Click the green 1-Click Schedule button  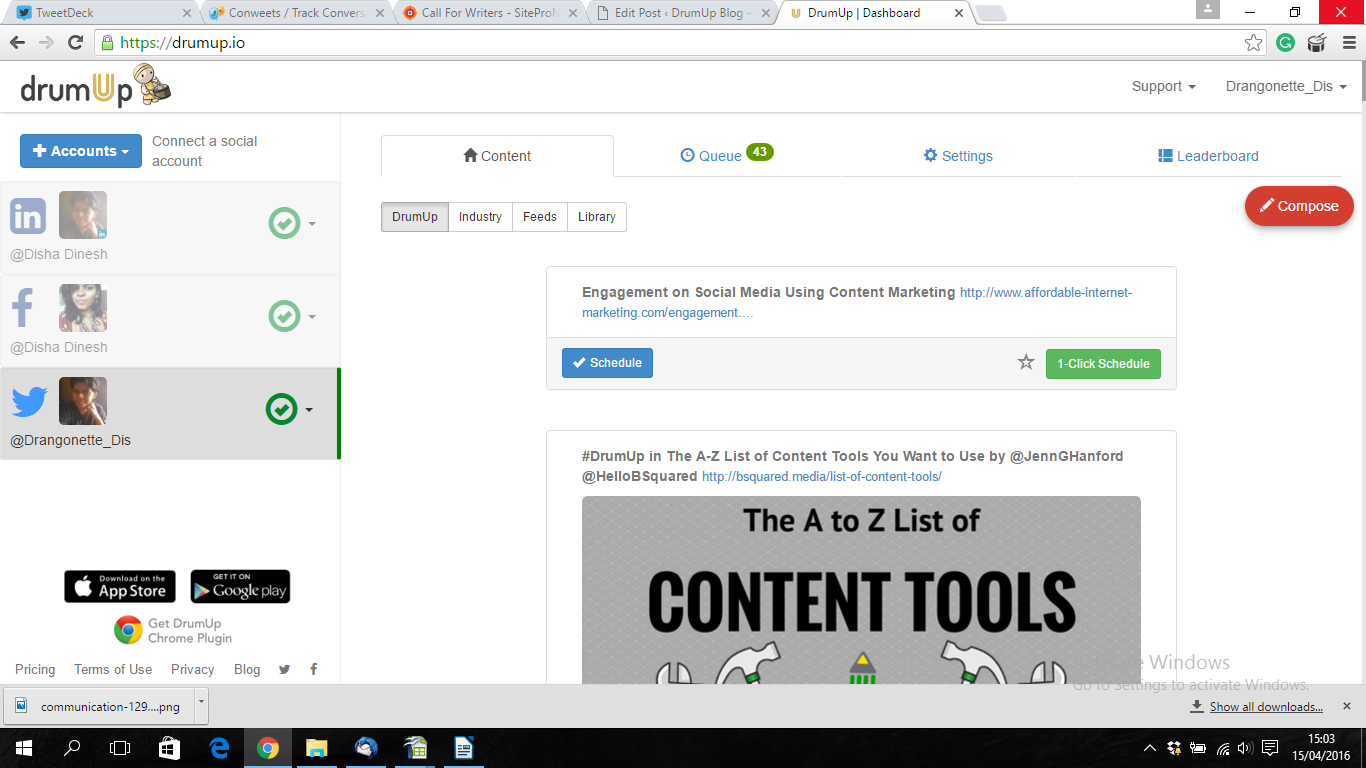point(1103,364)
